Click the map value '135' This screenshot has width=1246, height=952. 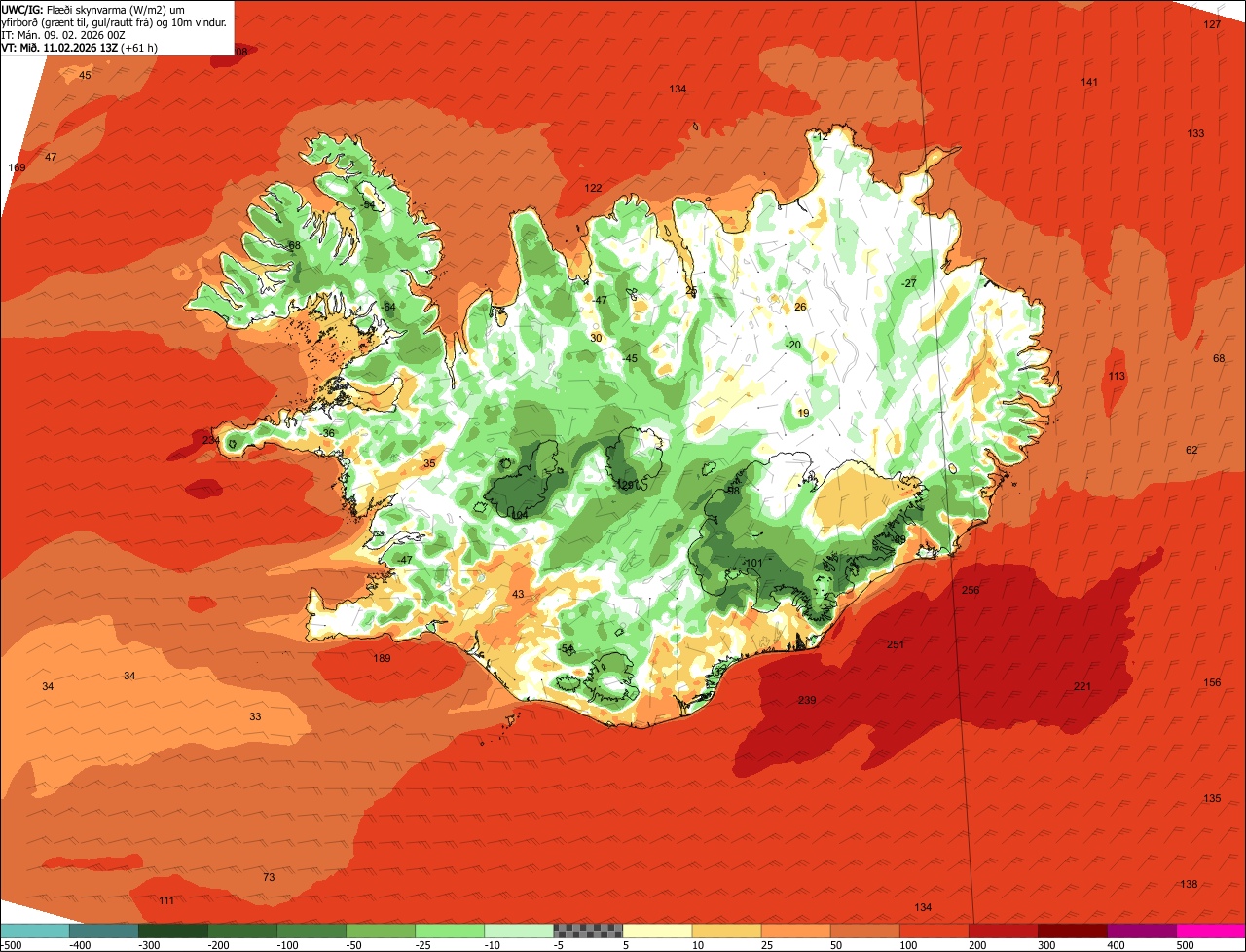coord(1212,799)
